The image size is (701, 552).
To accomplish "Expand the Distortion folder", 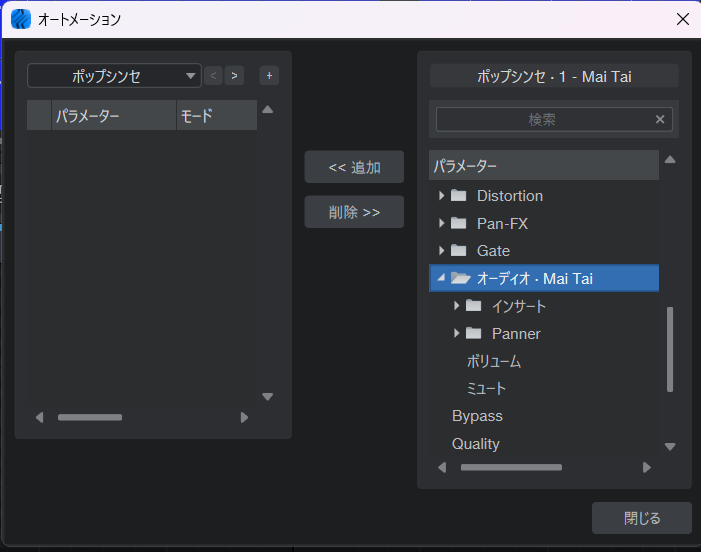I will coord(442,196).
